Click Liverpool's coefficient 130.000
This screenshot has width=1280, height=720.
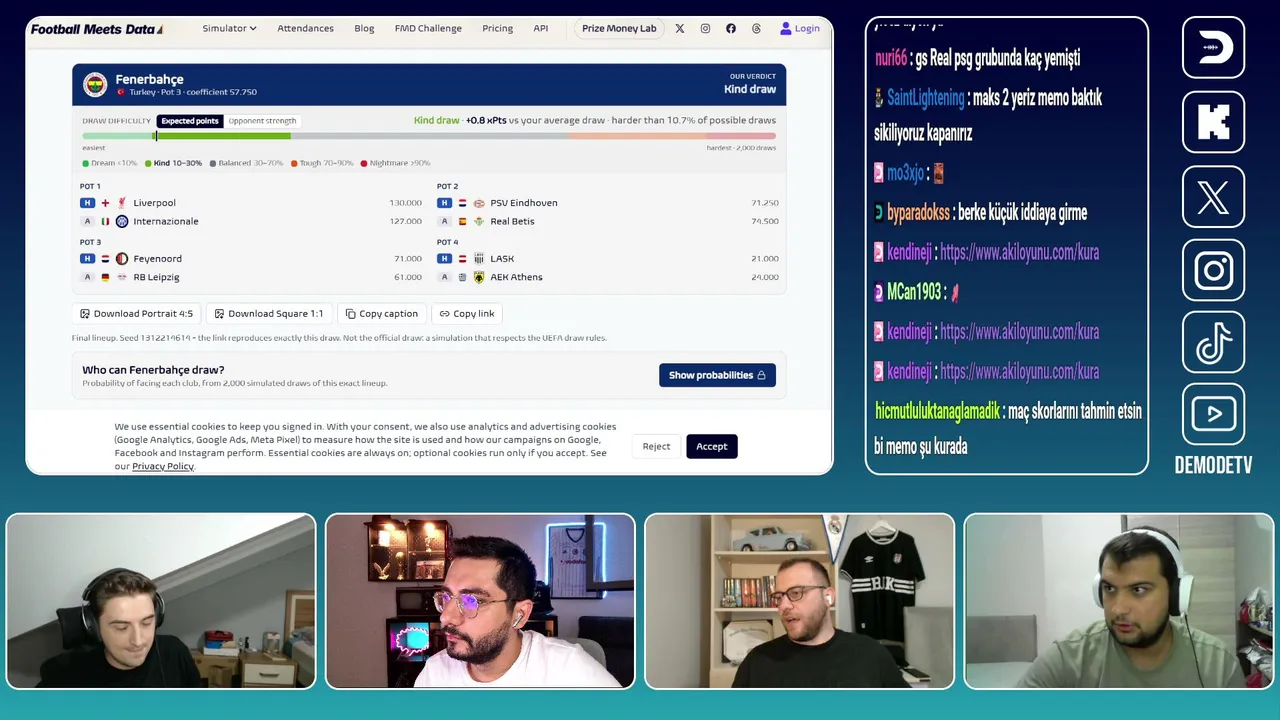pos(405,203)
